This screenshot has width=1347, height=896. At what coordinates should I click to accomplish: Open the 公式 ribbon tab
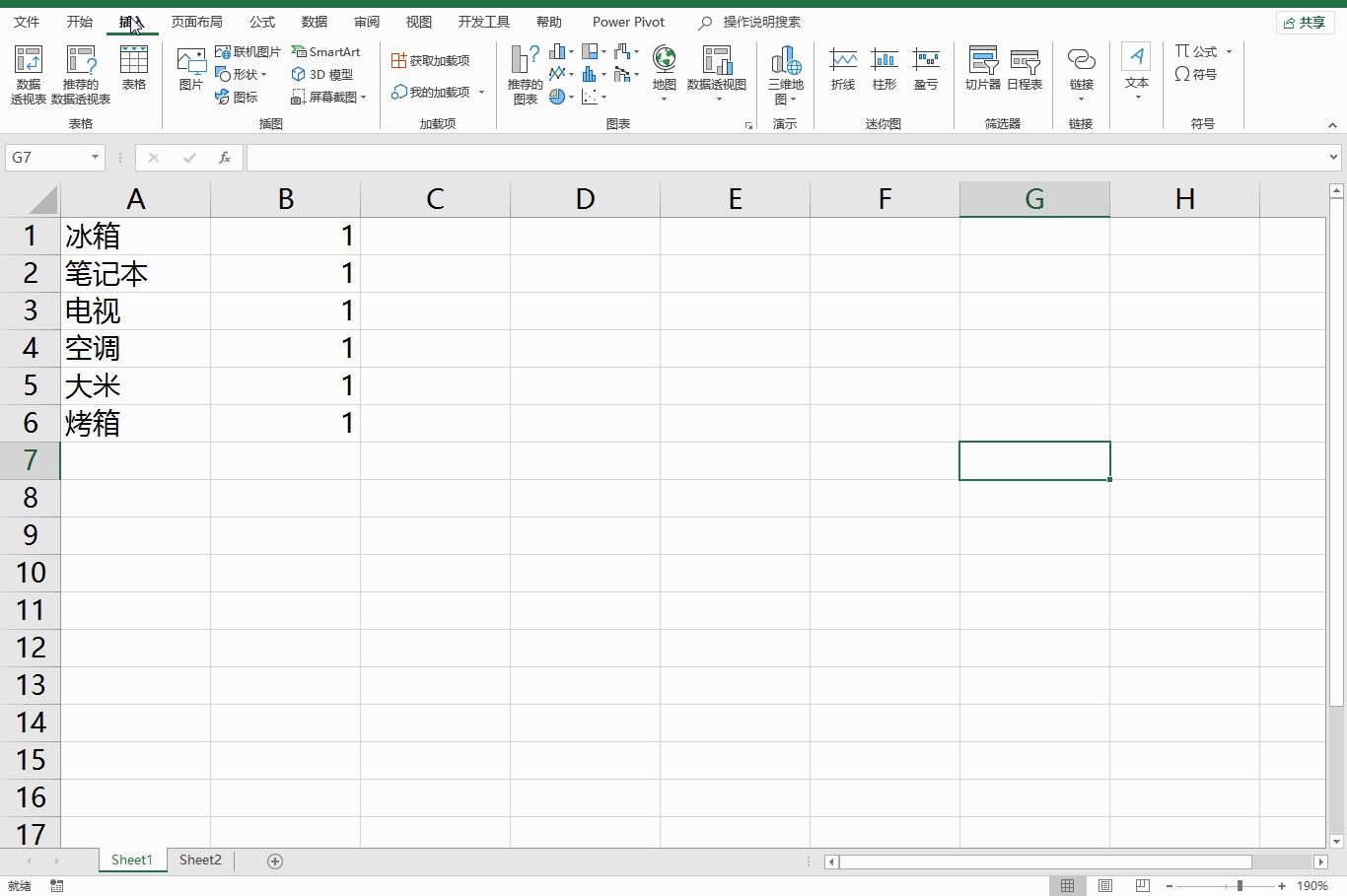coord(262,22)
